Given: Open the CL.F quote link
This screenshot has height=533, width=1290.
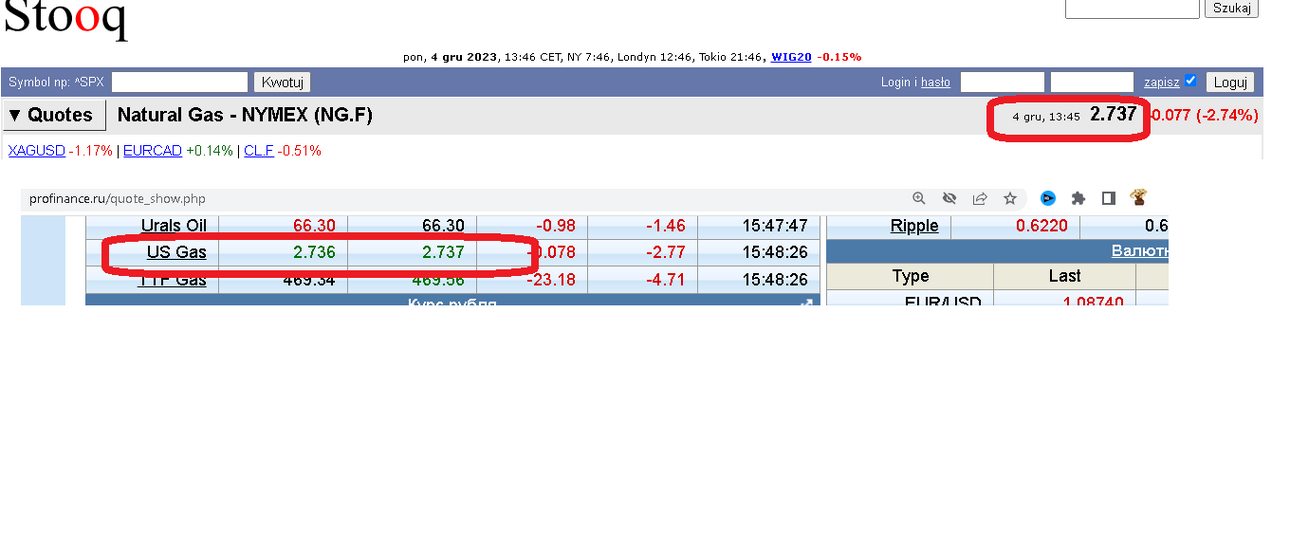Looking at the screenshot, I should [x=258, y=151].
